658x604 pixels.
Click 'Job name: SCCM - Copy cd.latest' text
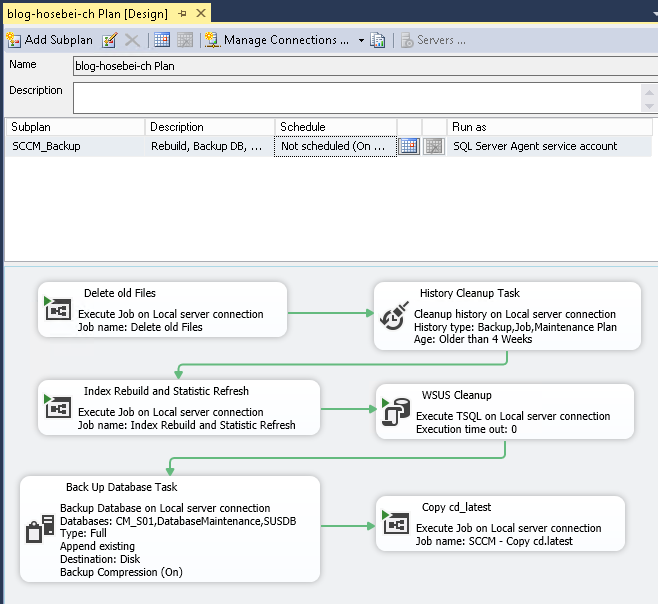(494, 541)
